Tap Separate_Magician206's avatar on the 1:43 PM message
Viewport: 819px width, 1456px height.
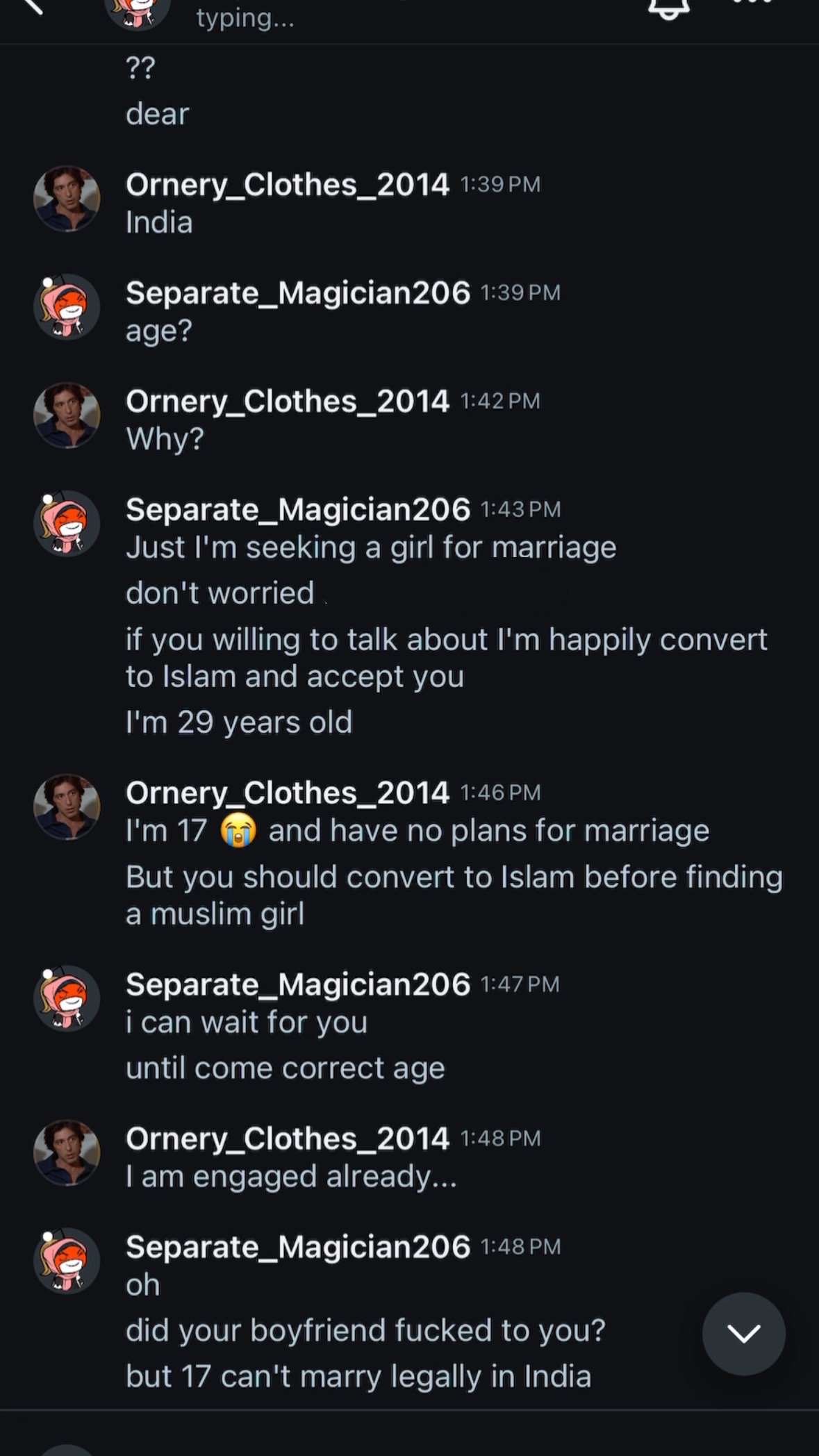67,524
